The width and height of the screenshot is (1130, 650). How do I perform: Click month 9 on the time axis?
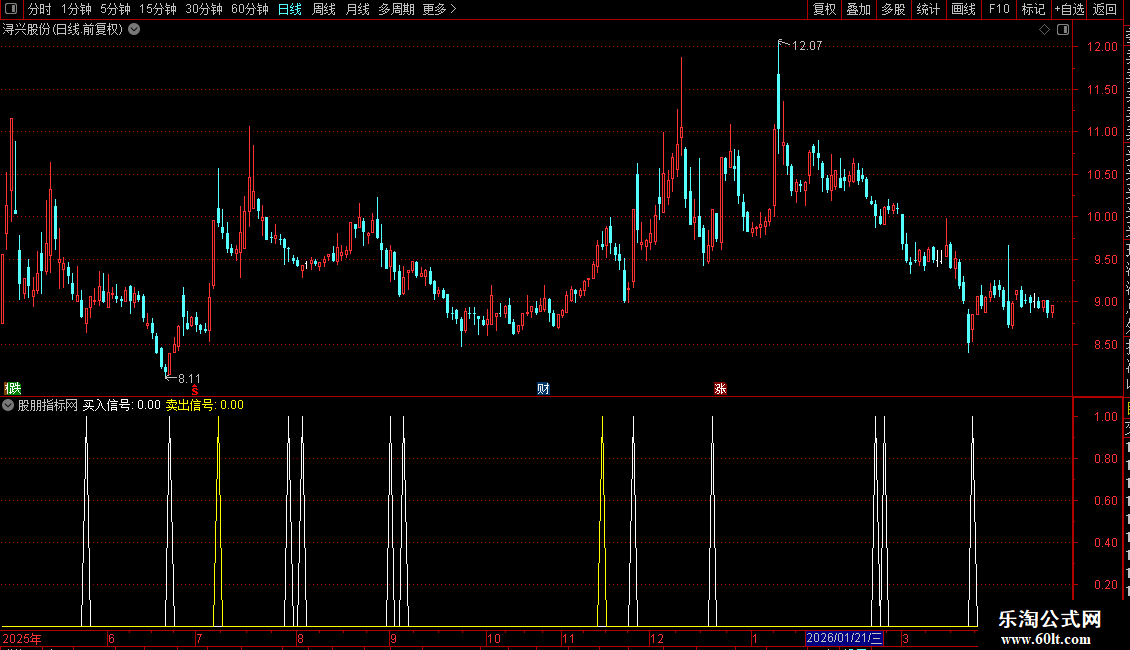coord(393,638)
